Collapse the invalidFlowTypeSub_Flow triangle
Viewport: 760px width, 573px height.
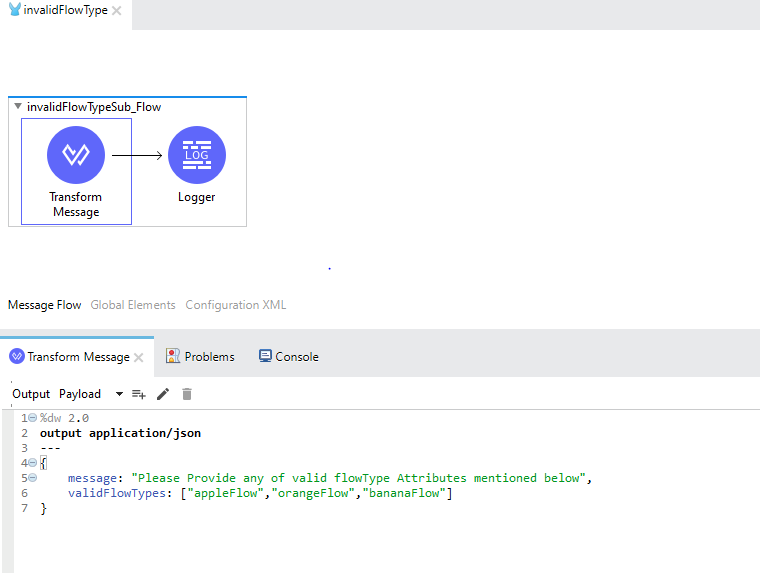point(18,107)
